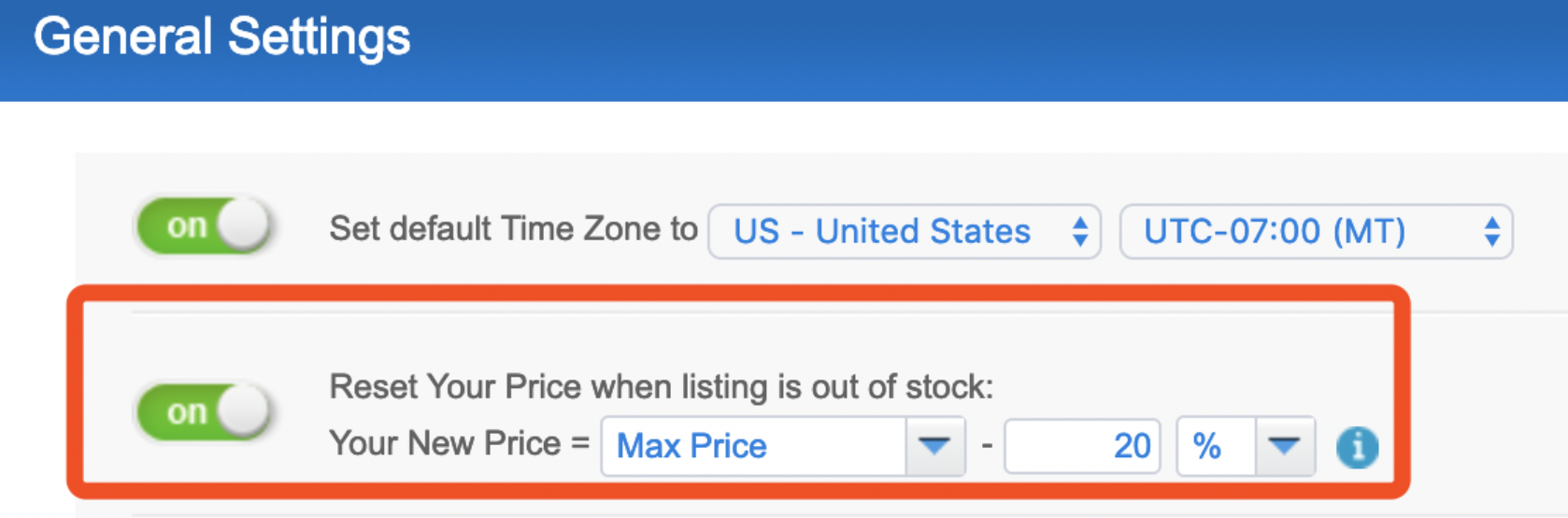The height and width of the screenshot is (518, 1568).
Task: Open the Max Price selection box
Action: 783,446
